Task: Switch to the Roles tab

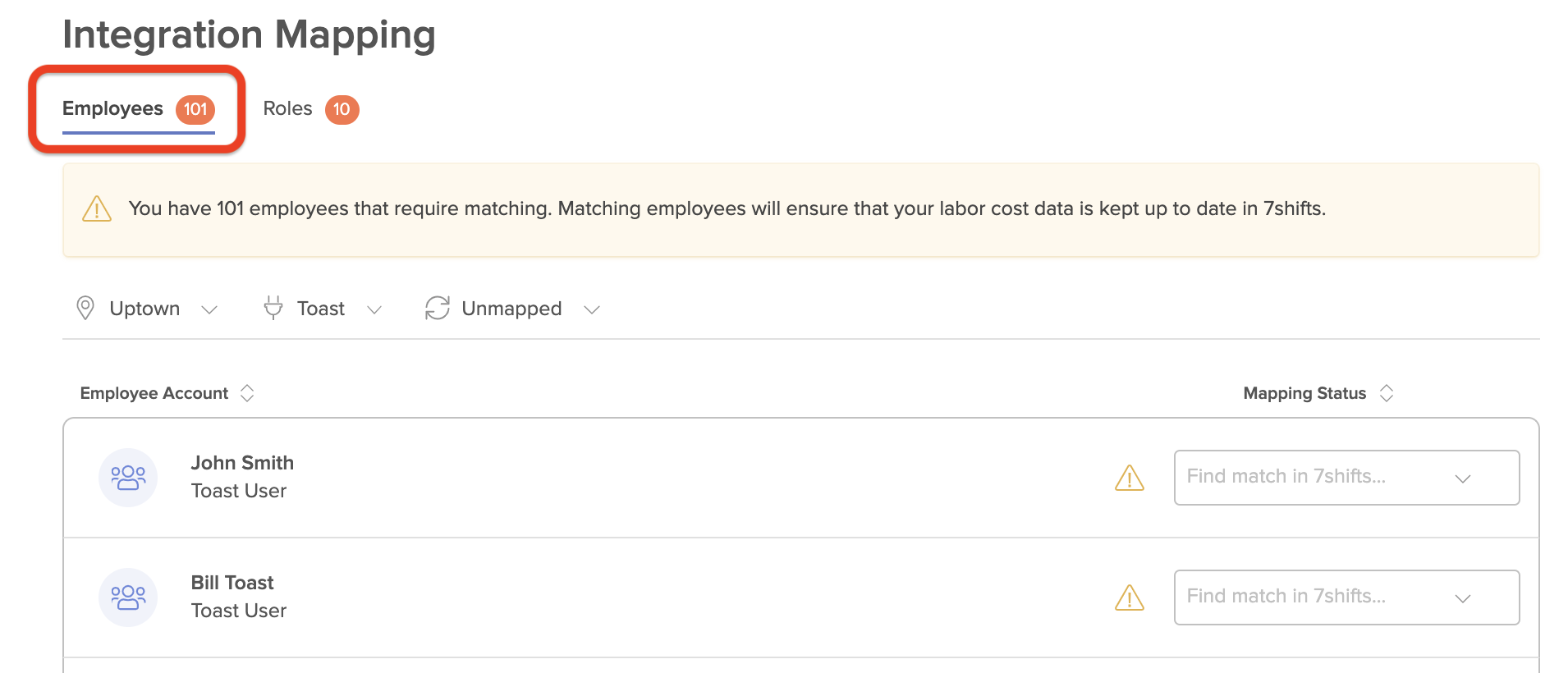Action: pyautogui.click(x=287, y=108)
